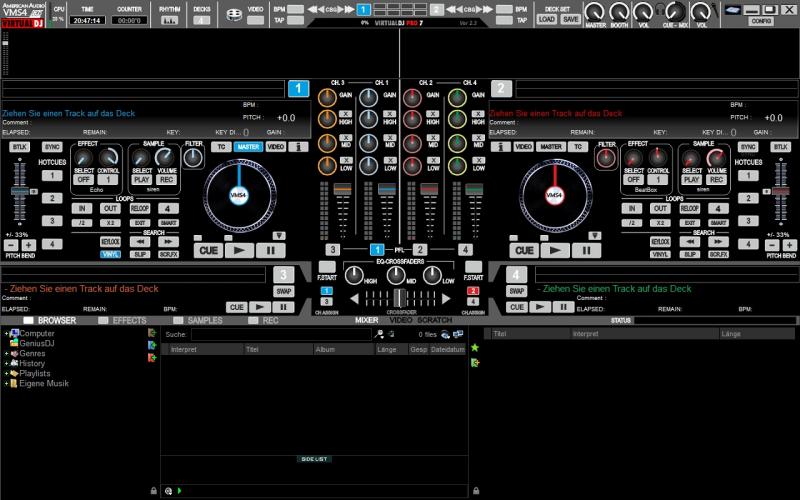Toggle effect OFF button on deck 1
Screen dimensions: 800x500
tap(83, 180)
